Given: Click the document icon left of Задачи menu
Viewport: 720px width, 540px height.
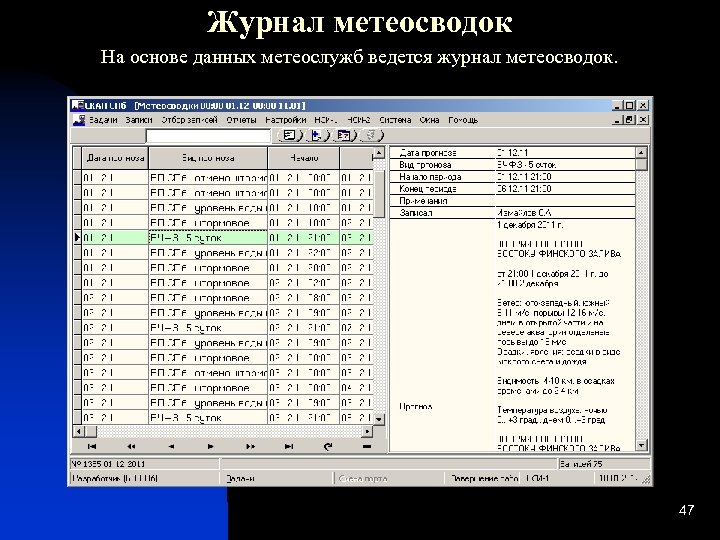Looking at the screenshot, I should (79, 120).
